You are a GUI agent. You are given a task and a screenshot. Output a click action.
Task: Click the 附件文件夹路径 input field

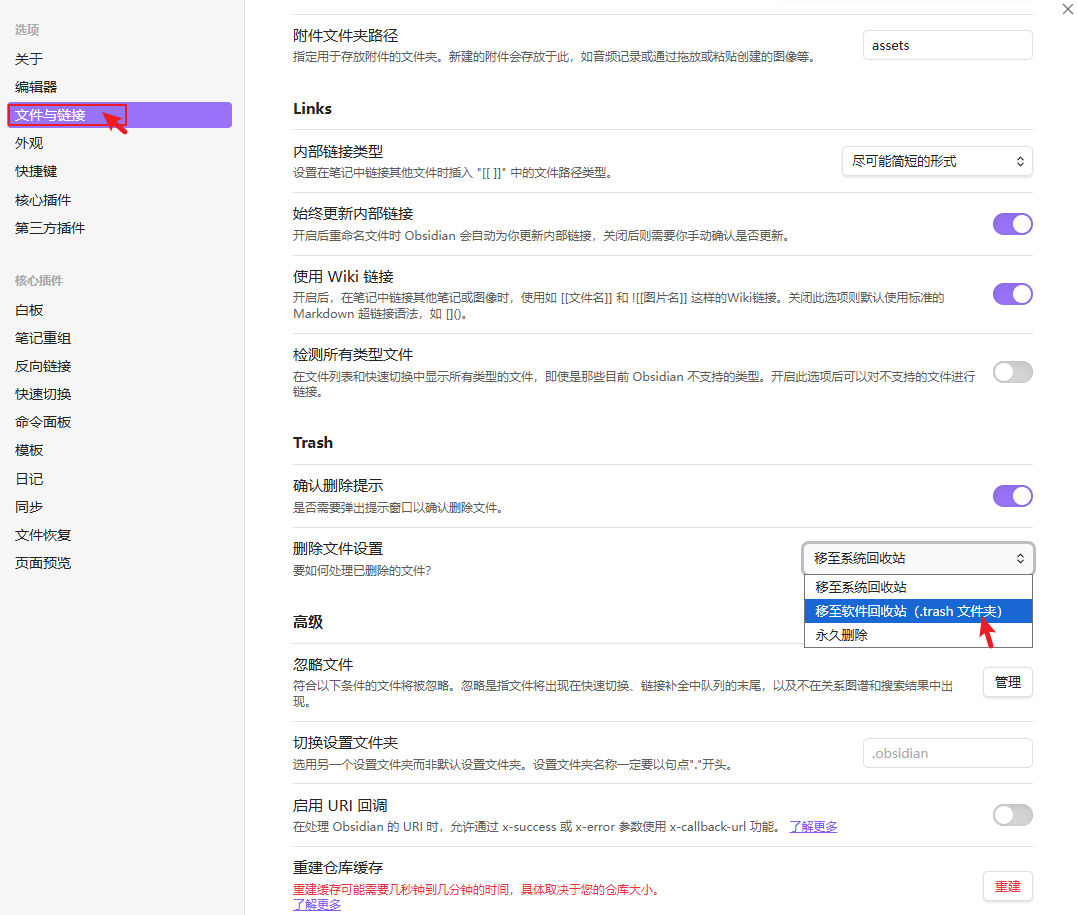(x=947, y=45)
